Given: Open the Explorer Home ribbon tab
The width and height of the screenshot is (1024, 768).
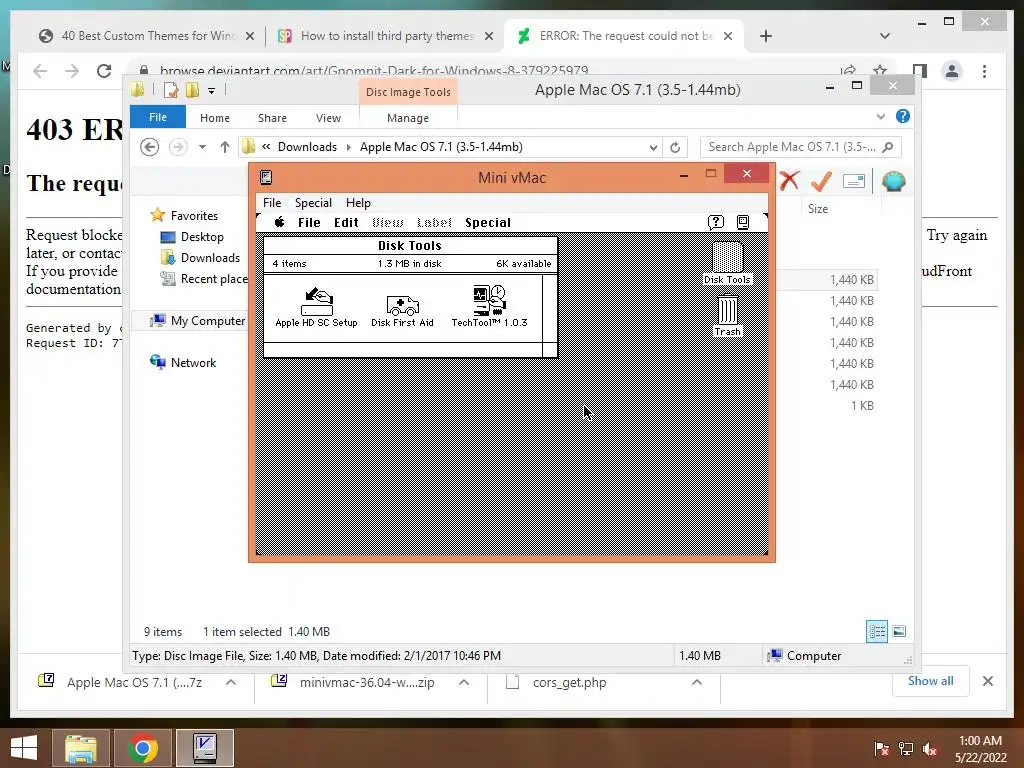Looking at the screenshot, I should point(215,118).
